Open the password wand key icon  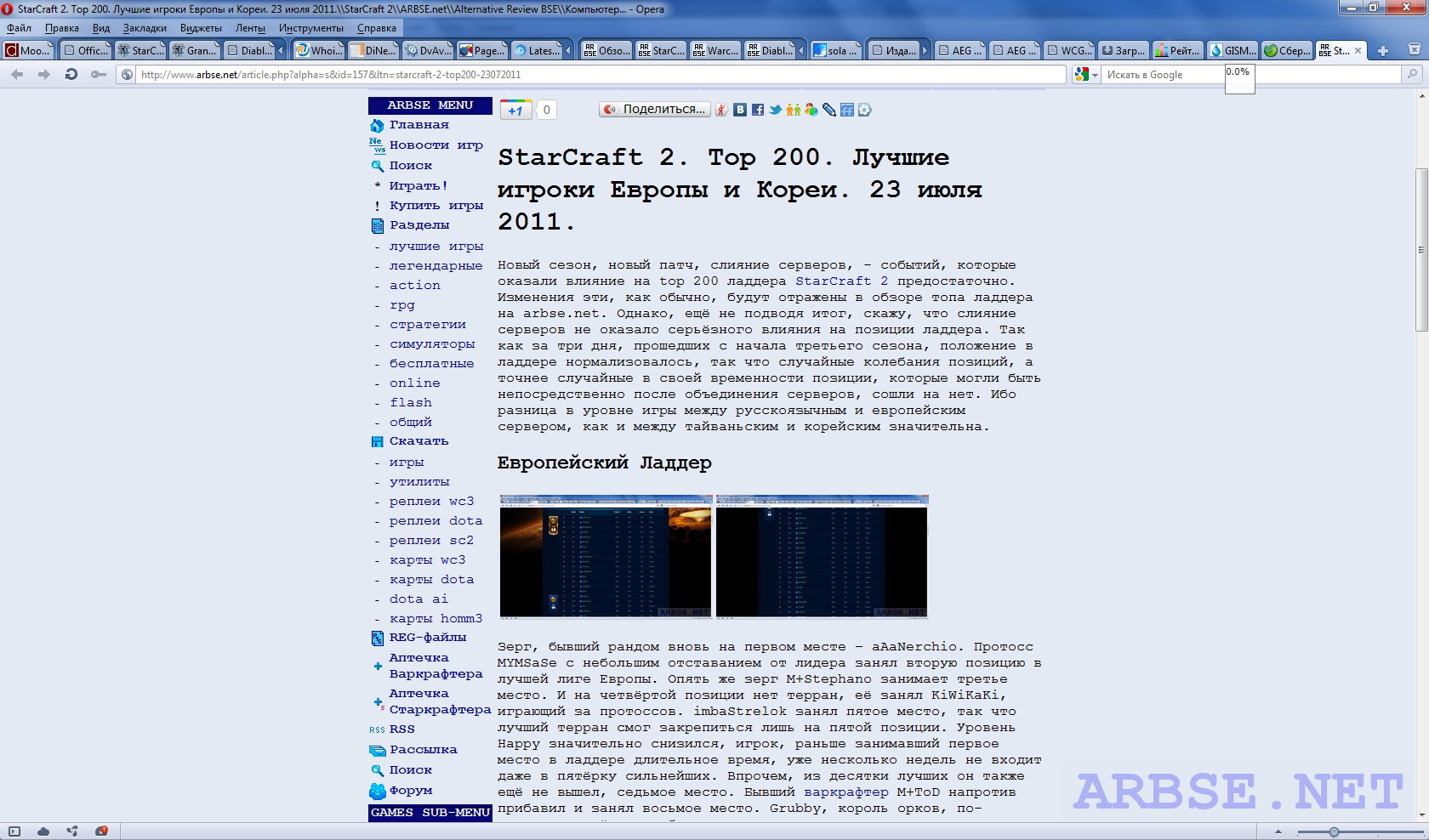point(99,75)
